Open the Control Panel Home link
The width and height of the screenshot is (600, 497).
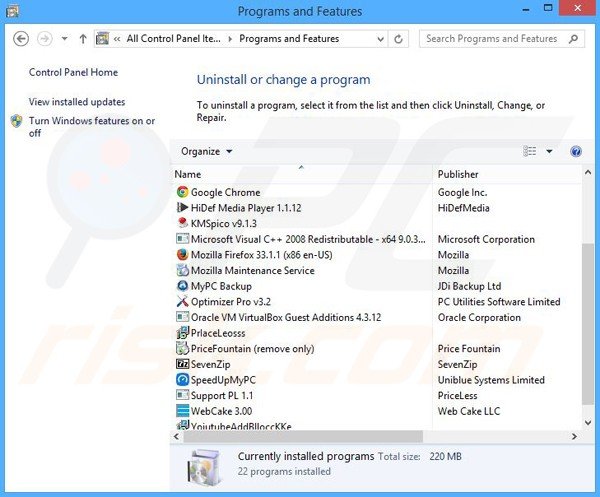[73, 72]
